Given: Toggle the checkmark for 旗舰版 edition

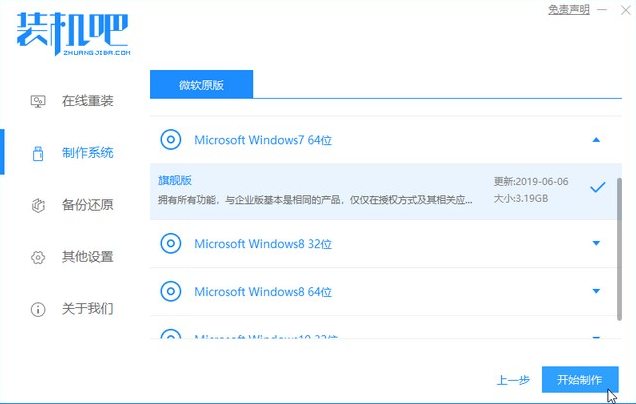Looking at the screenshot, I should tap(597, 187).
